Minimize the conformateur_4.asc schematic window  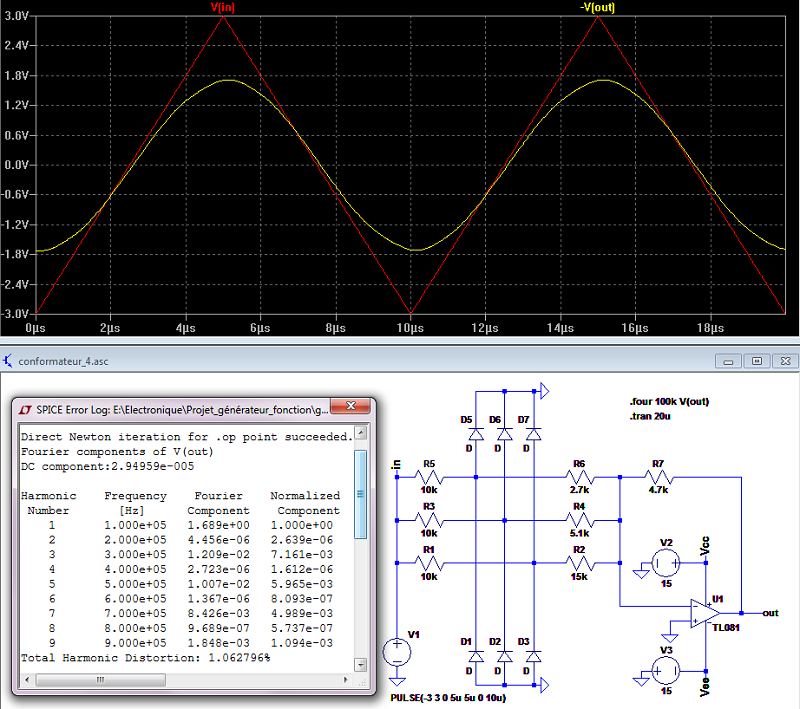(x=728, y=362)
